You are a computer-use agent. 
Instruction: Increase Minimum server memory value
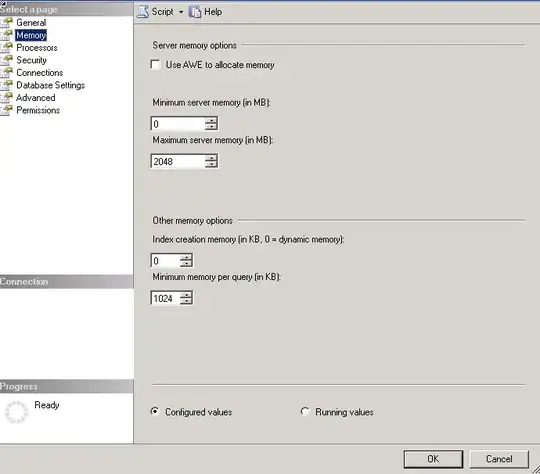point(211,120)
